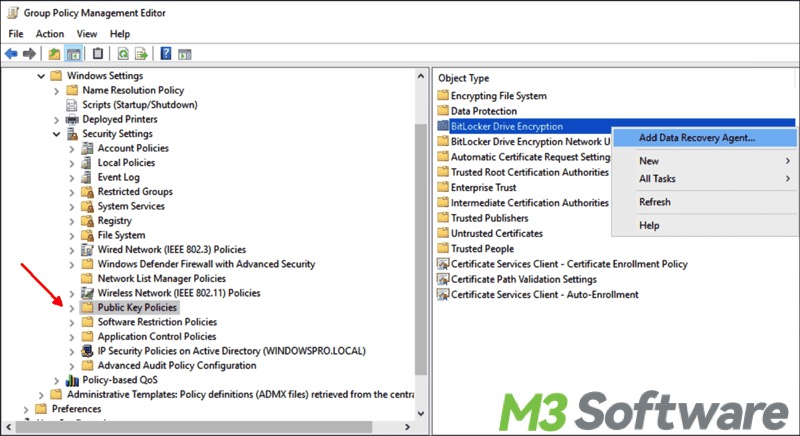
Task: Open the File menu
Action: (x=16, y=34)
